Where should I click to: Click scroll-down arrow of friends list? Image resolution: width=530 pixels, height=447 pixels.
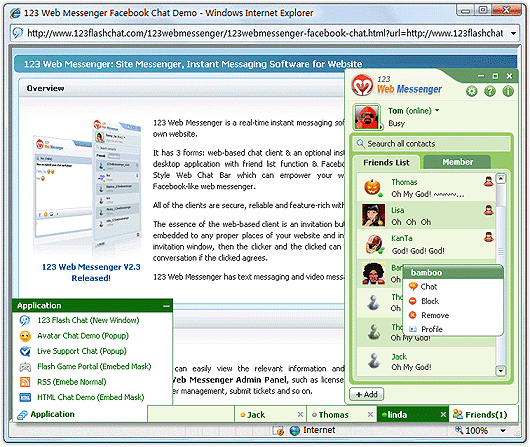pos(501,370)
